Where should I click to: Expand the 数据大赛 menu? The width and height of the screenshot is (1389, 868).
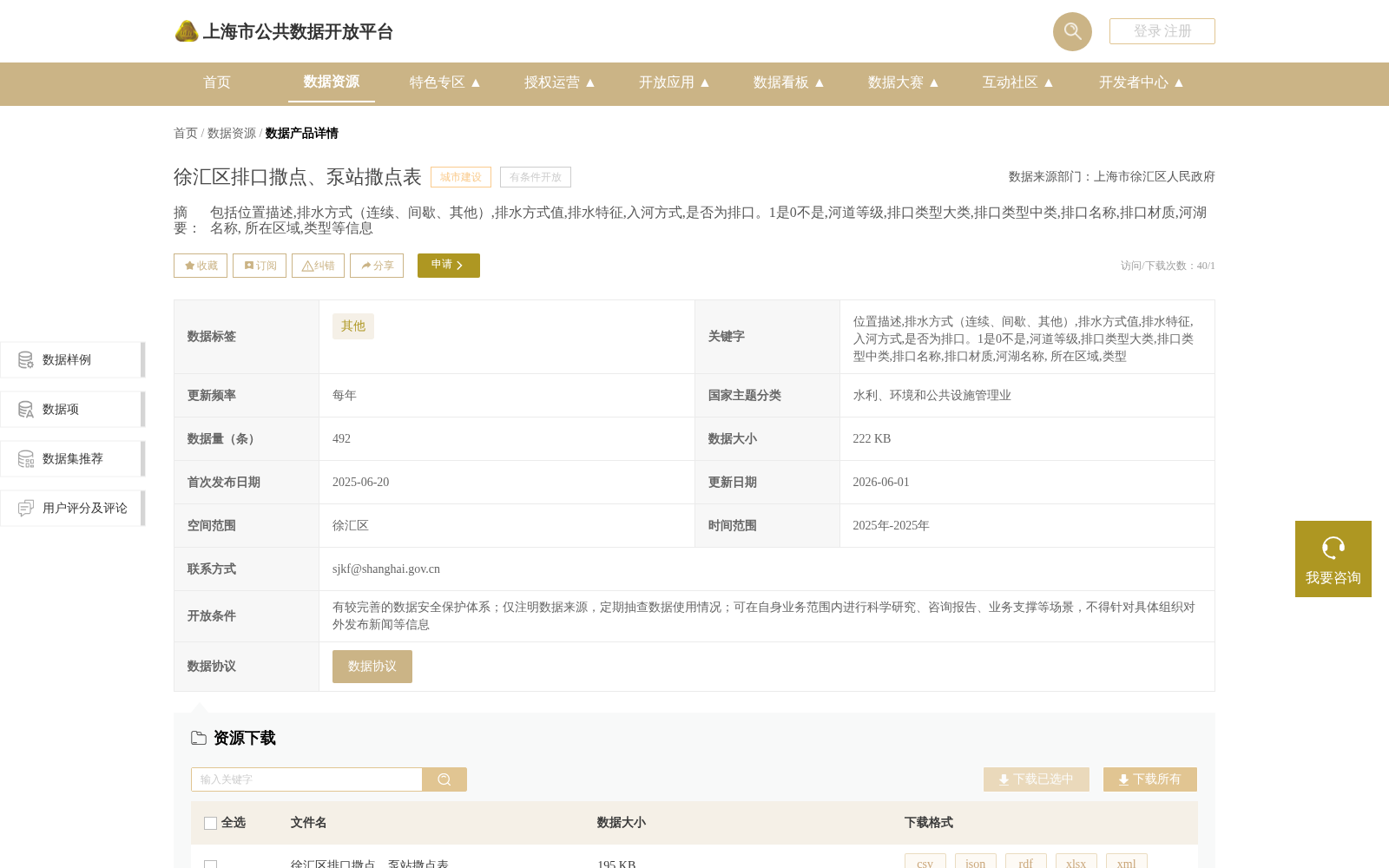pos(904,82)
